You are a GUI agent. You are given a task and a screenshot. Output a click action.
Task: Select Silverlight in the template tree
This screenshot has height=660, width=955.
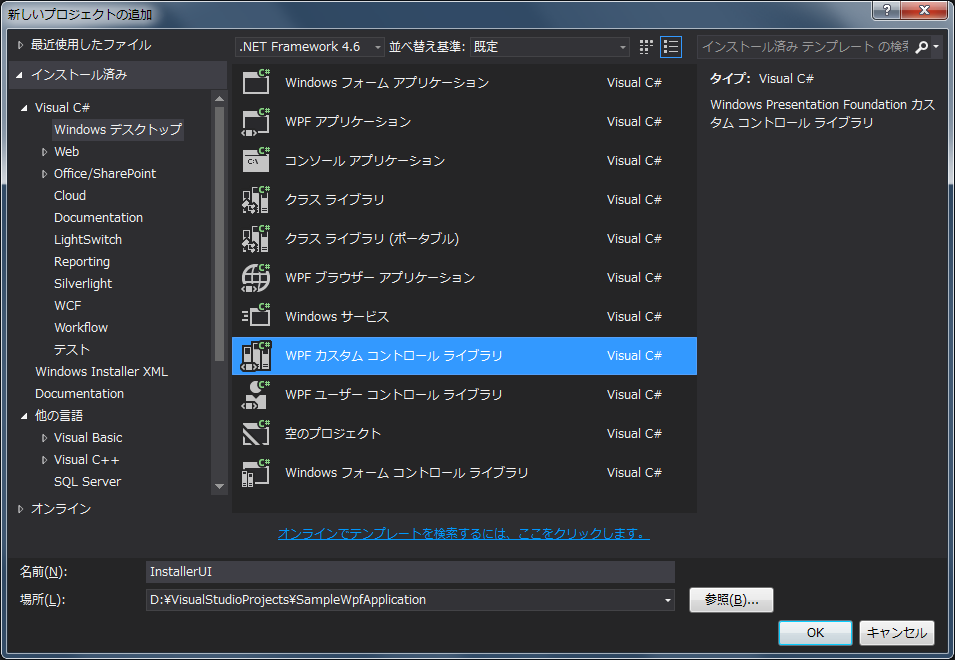tap(83, 283)
